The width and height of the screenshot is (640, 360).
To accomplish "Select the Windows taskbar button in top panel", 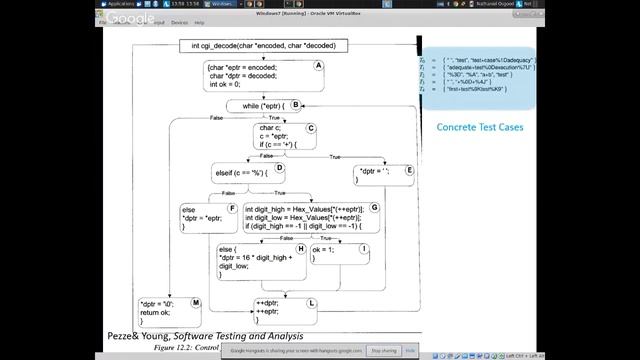I will point(220,4).
